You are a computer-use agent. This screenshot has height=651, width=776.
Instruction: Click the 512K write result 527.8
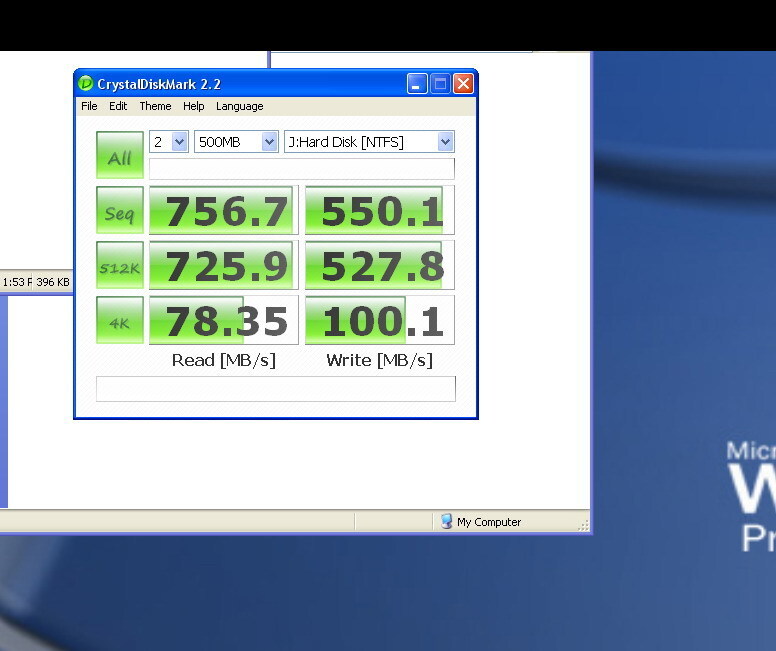[379, 266]
